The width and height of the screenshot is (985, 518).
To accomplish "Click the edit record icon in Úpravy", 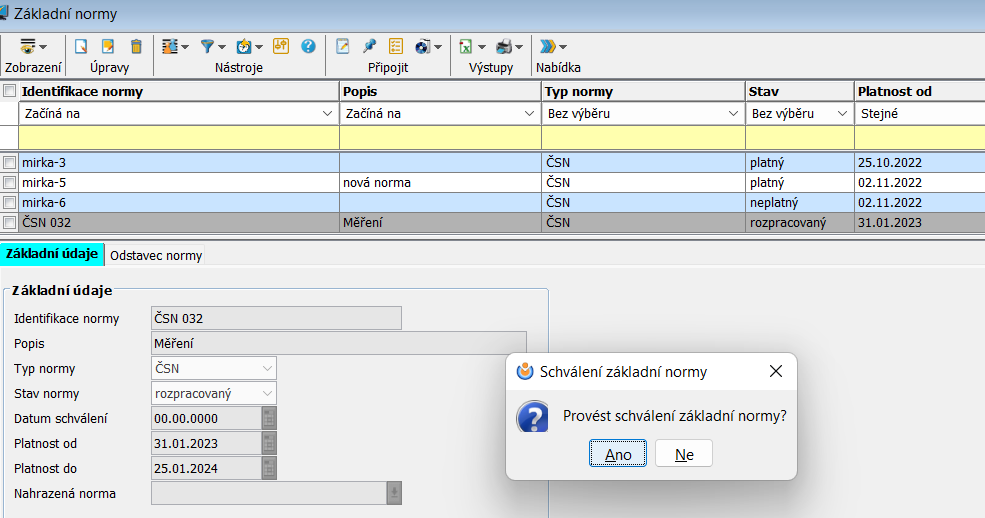I will 108,46.
